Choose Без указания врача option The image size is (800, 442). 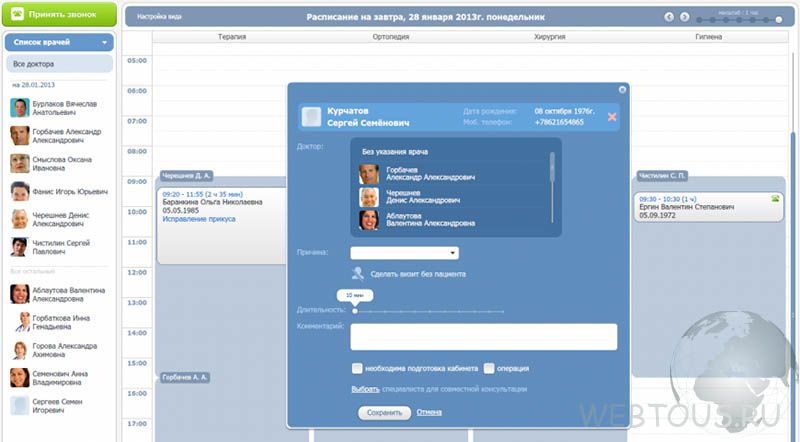(x=395, y=152)
